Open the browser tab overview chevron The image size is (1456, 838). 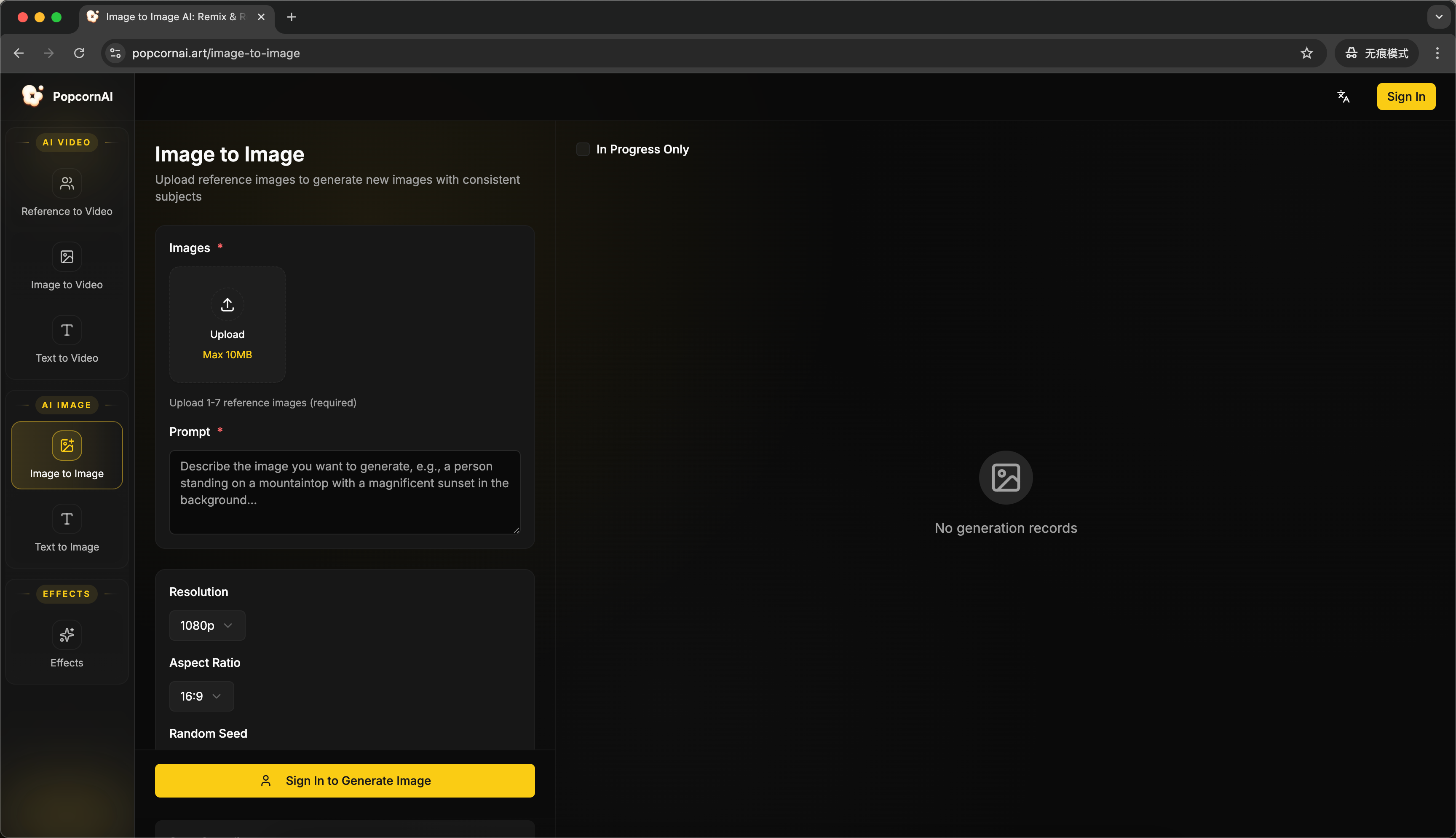click(1439, 17)
